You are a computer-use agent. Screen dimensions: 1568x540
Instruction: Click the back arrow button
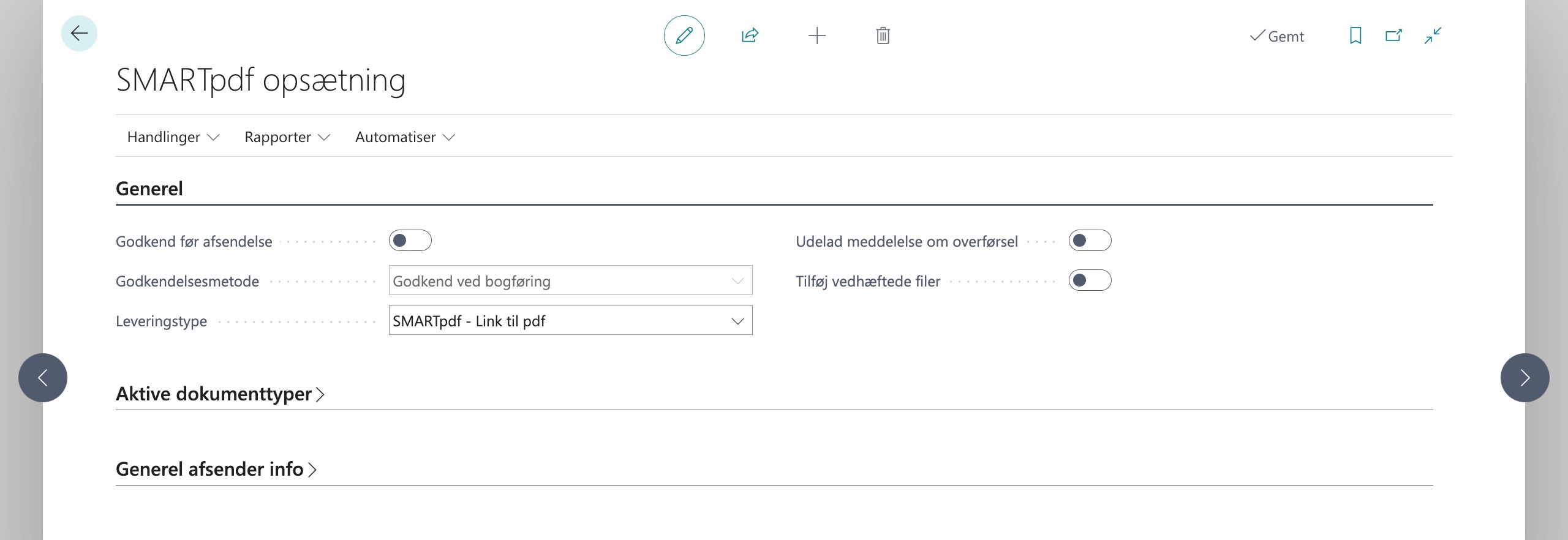pos(79,34)
